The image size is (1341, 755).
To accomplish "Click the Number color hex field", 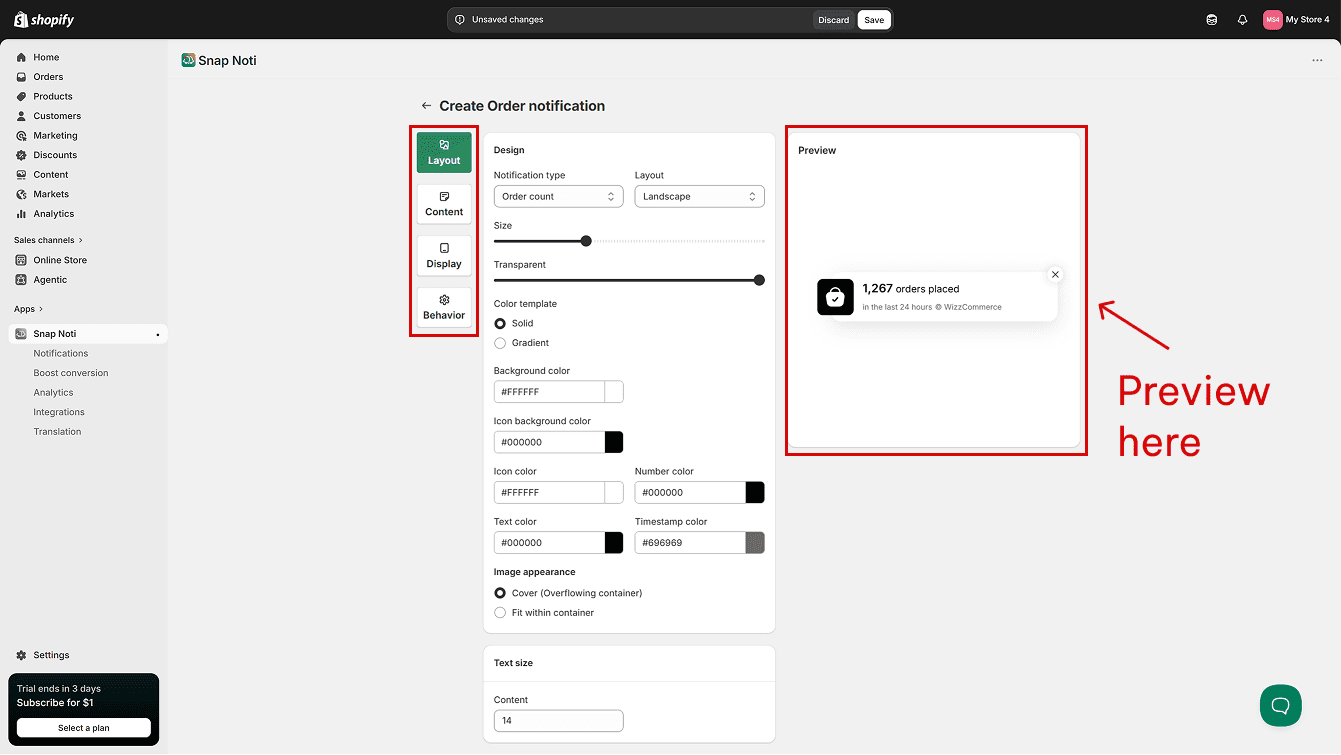I will [x=690, y=492].
